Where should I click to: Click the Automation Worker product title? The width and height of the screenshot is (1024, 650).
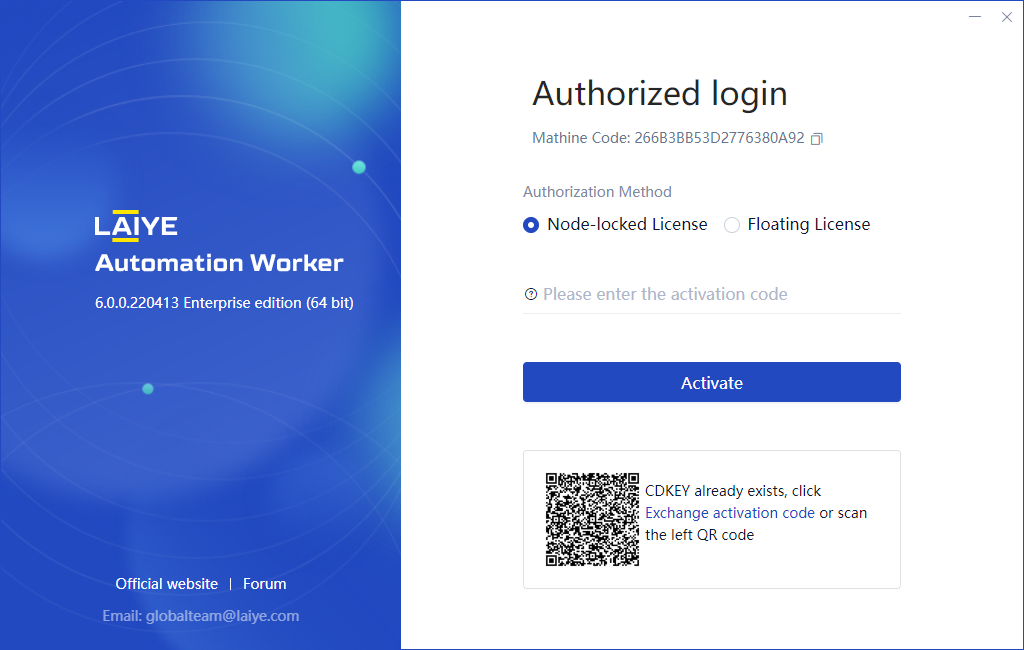click(219, 263)
